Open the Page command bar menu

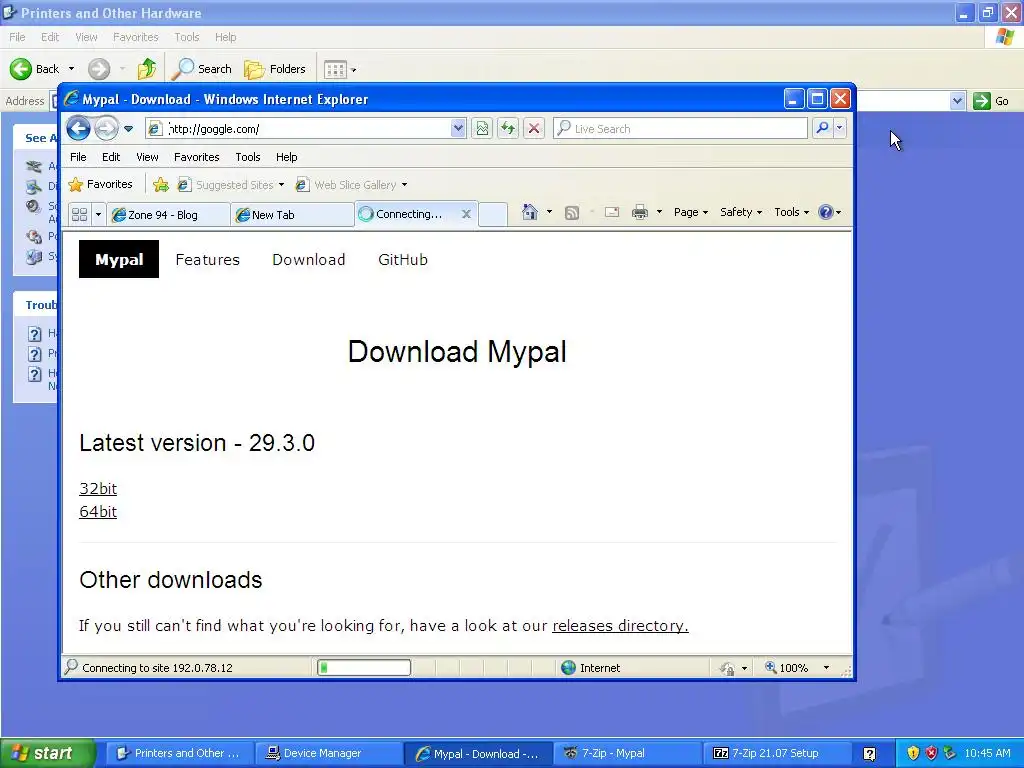pyautogui.click(x=691, y=212)
